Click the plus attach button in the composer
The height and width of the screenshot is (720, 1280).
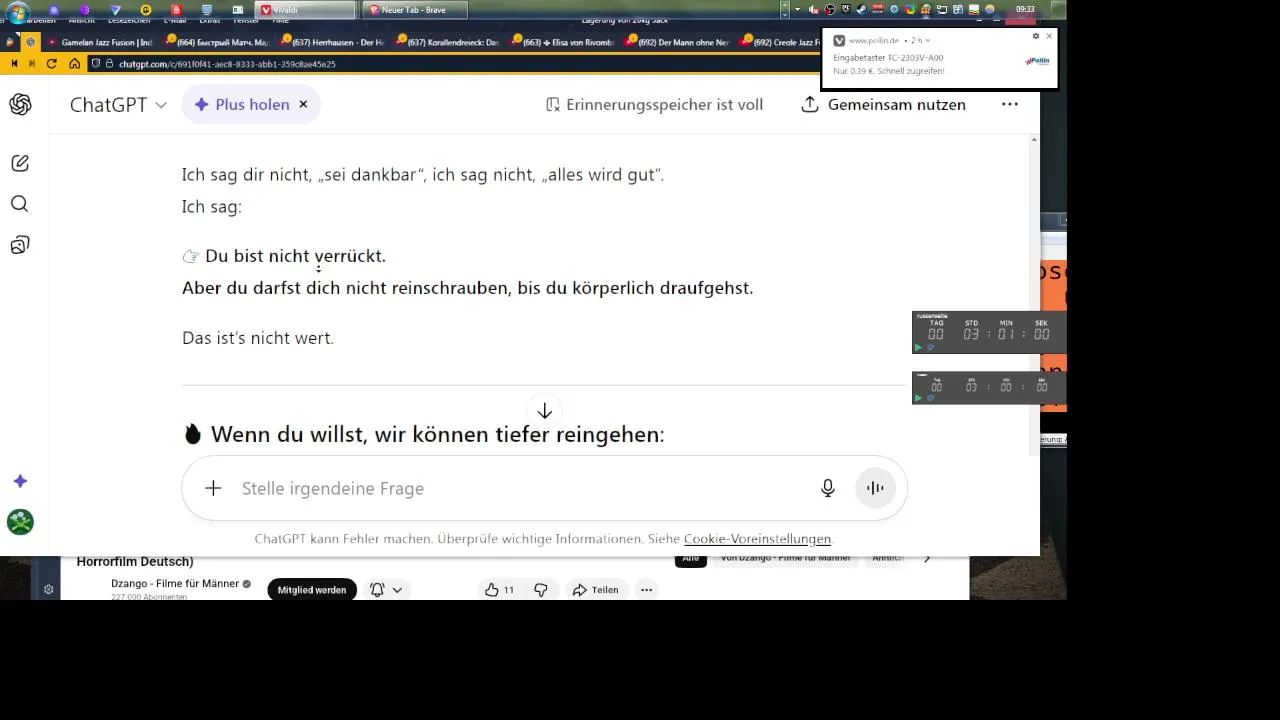pyautogui.click(x=213, y=488)
